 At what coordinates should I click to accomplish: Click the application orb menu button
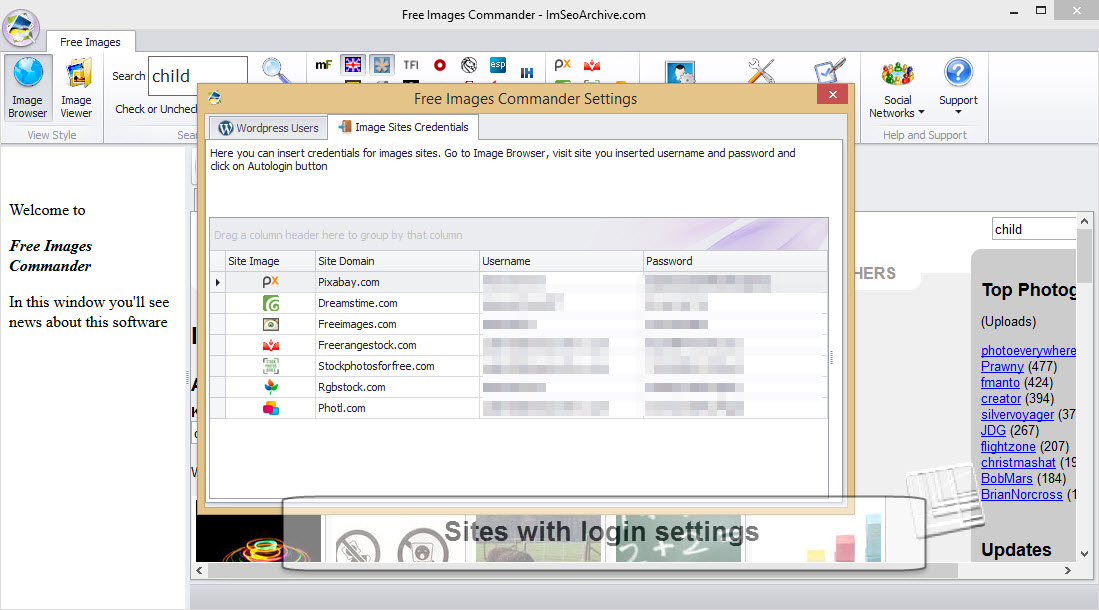coord(21,28)
